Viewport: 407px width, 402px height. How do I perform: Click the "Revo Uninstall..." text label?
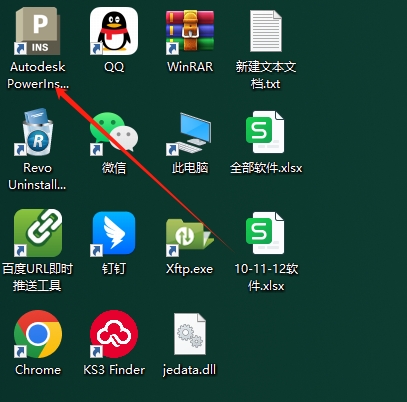click(37, 176)
